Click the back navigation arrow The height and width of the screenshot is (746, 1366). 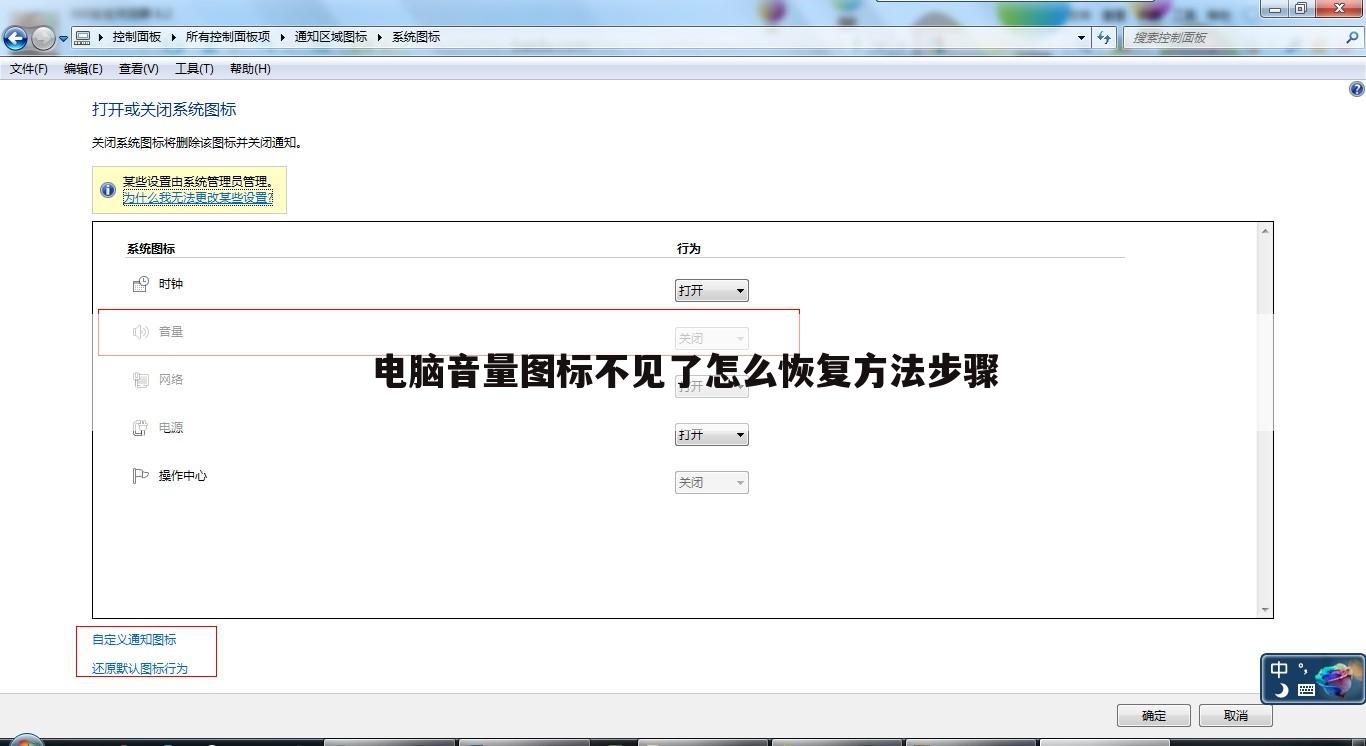[x=15, y=37]
